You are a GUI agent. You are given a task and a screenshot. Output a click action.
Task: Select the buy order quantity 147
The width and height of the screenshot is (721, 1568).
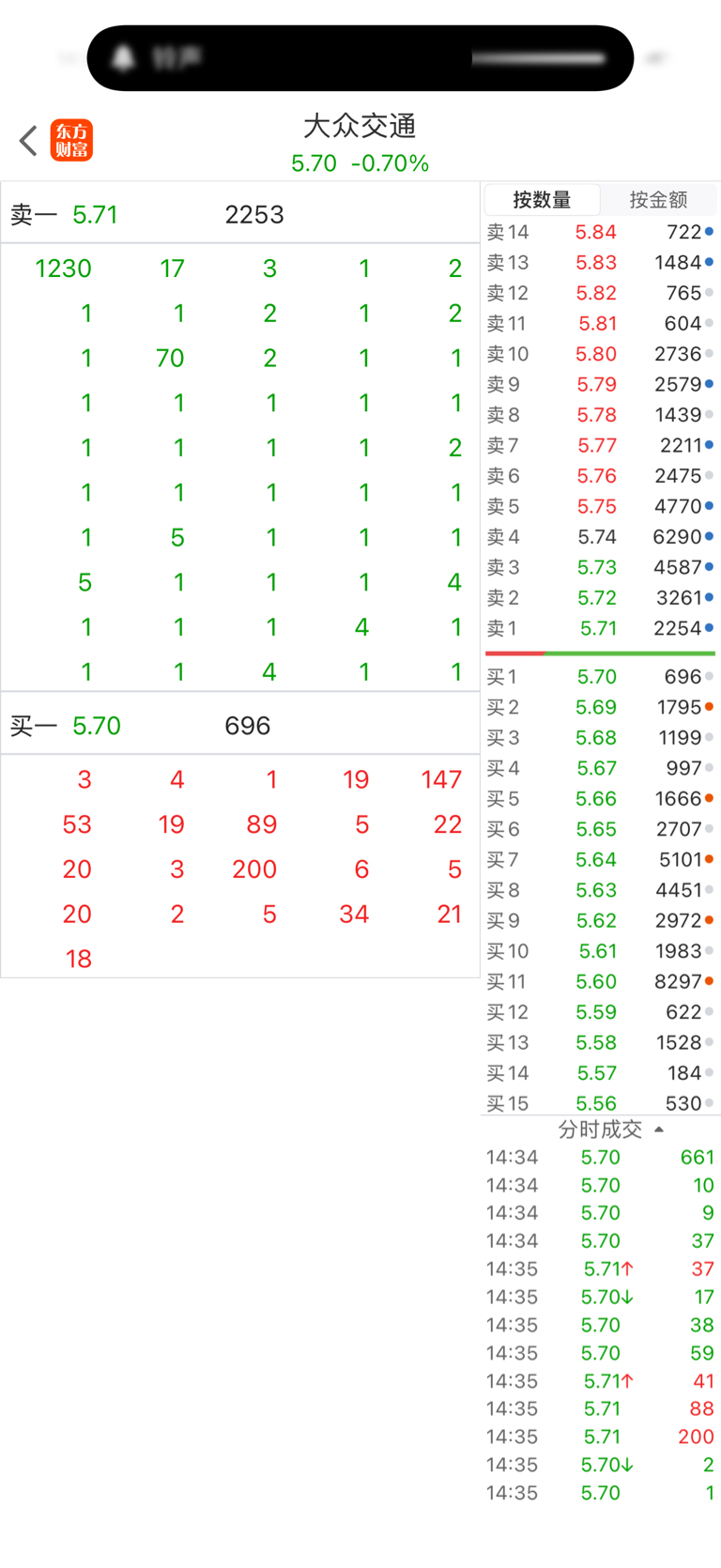[441, 779]
